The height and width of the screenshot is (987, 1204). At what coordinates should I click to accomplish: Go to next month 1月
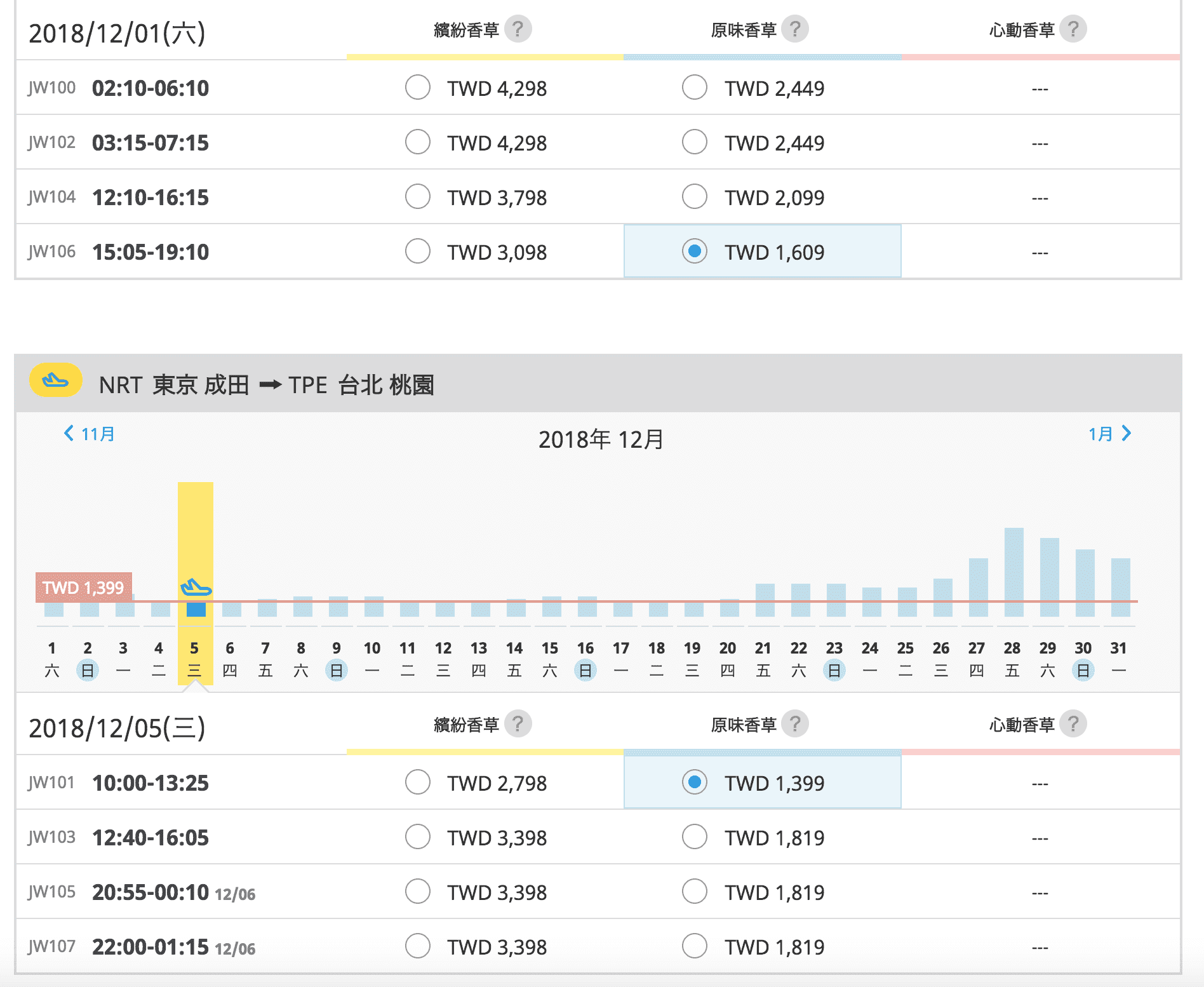coord(1110,434)
